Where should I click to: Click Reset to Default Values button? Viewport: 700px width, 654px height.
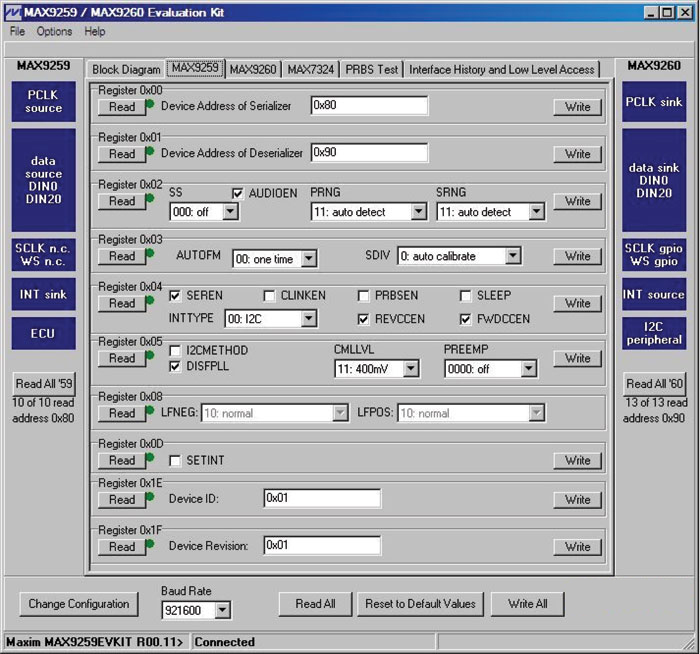pyautogui.click(x=420, y=604)
